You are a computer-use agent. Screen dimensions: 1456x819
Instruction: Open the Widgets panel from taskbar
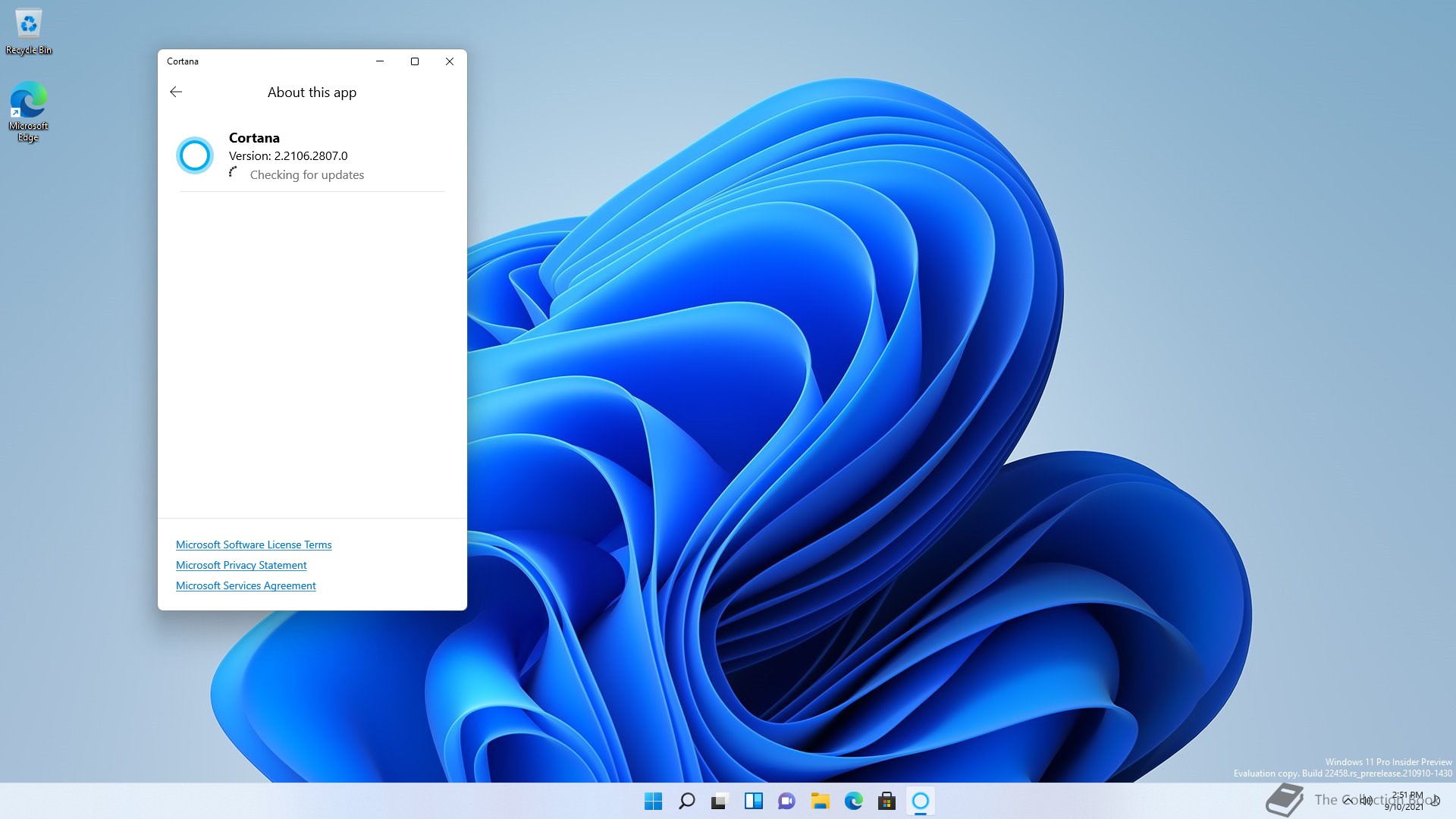pos(753,801)
